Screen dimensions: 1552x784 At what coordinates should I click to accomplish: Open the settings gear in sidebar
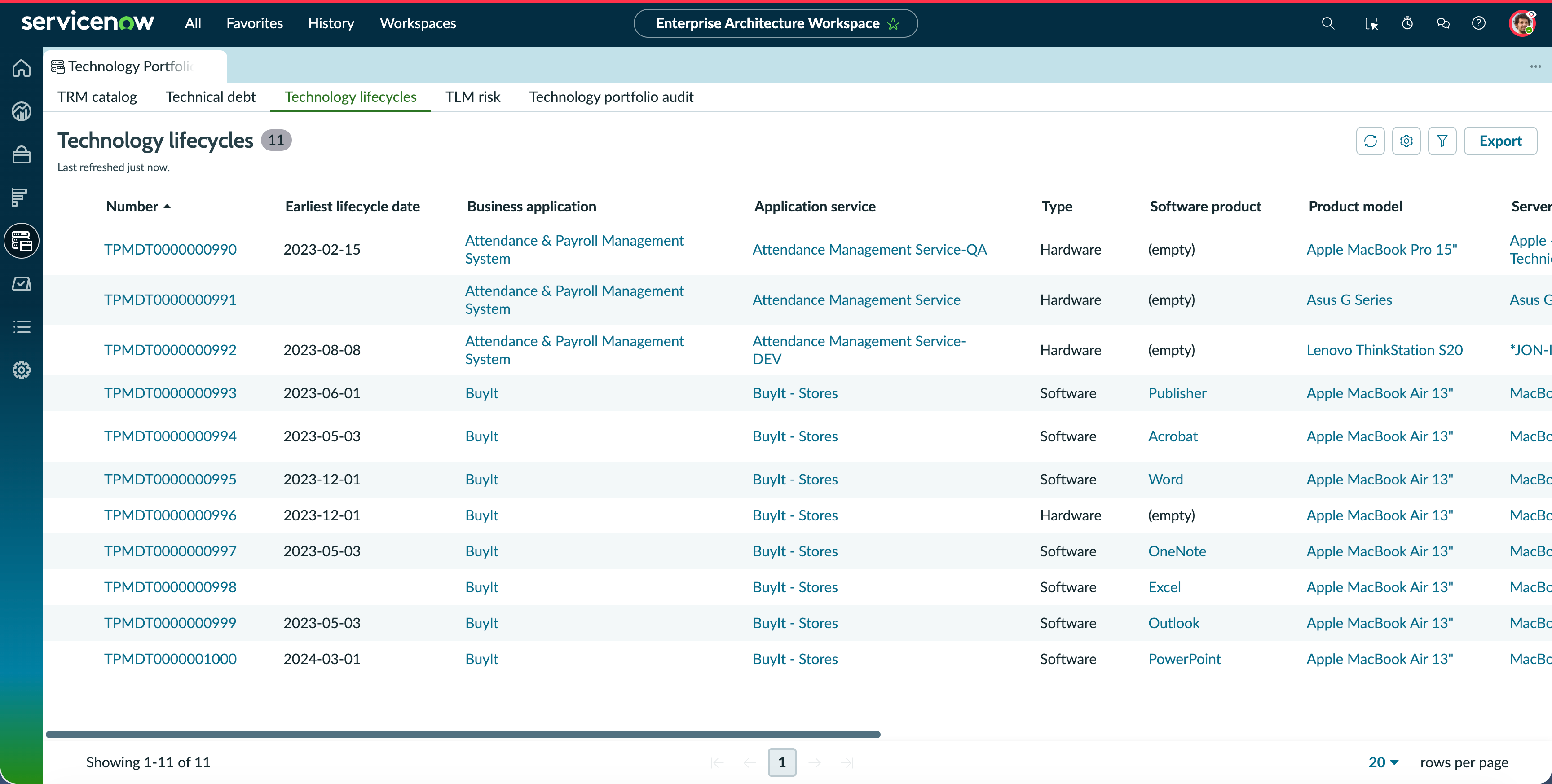(22, 370)
